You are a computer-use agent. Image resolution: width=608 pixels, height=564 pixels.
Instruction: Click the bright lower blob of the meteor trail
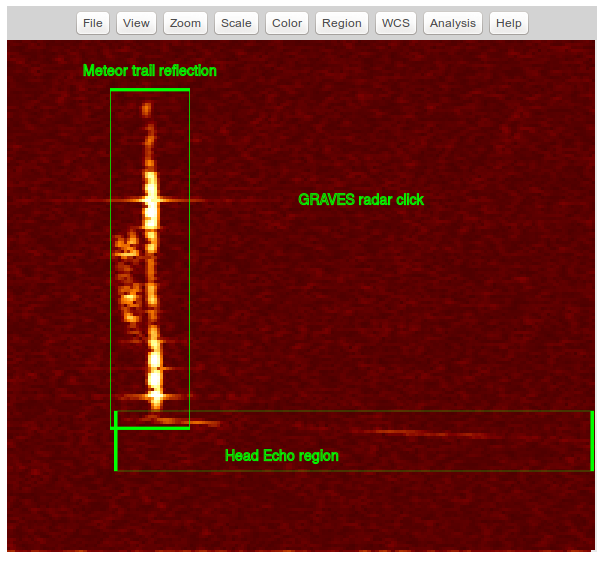[155, 370]
